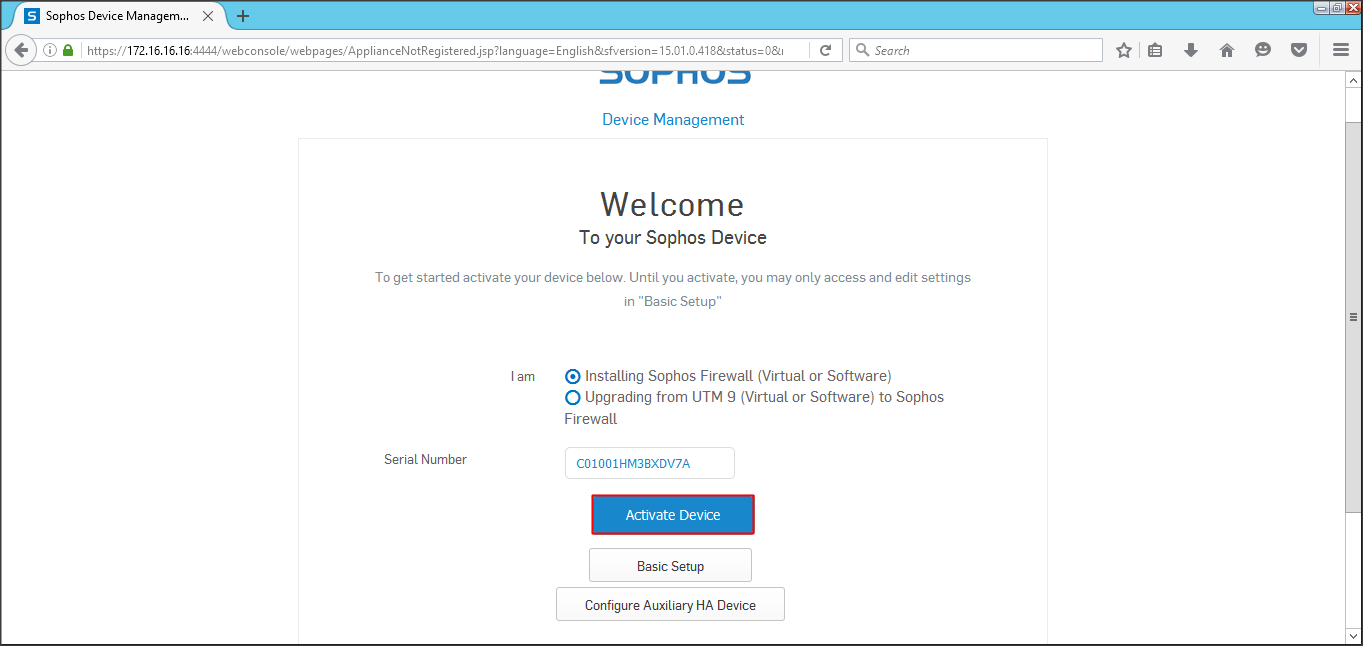1363x646 pixels.
Task: Open a new tab with plus button
Action: [x=243, y=16]
